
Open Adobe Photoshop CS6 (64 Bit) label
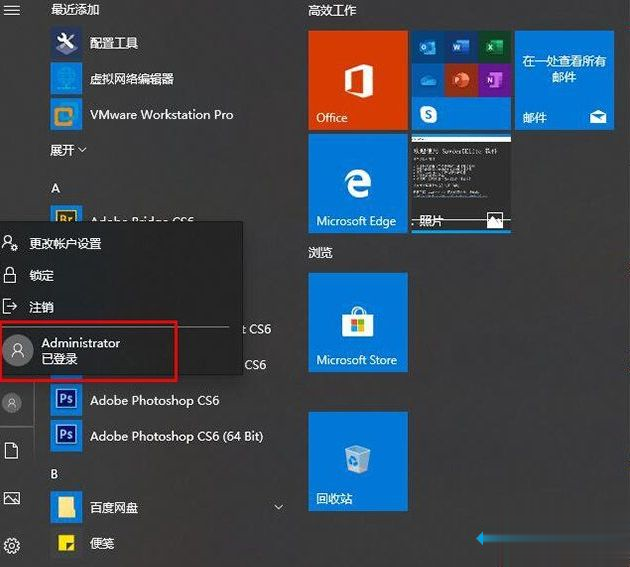pyautogui.click(x=177, y=436)
